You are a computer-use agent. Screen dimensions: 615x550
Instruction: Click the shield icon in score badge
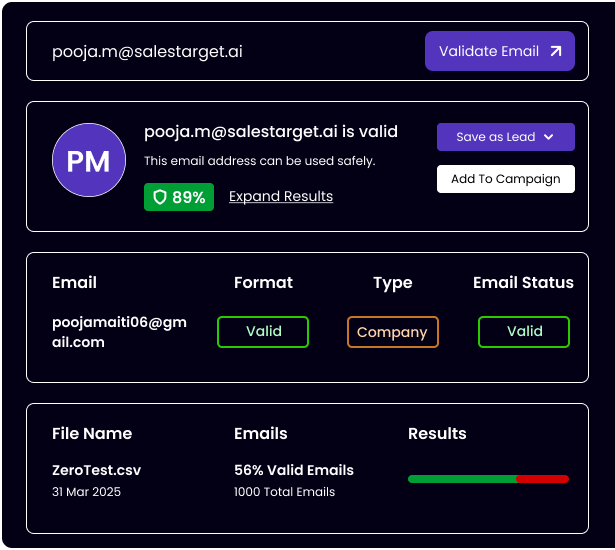click(159, 197)
